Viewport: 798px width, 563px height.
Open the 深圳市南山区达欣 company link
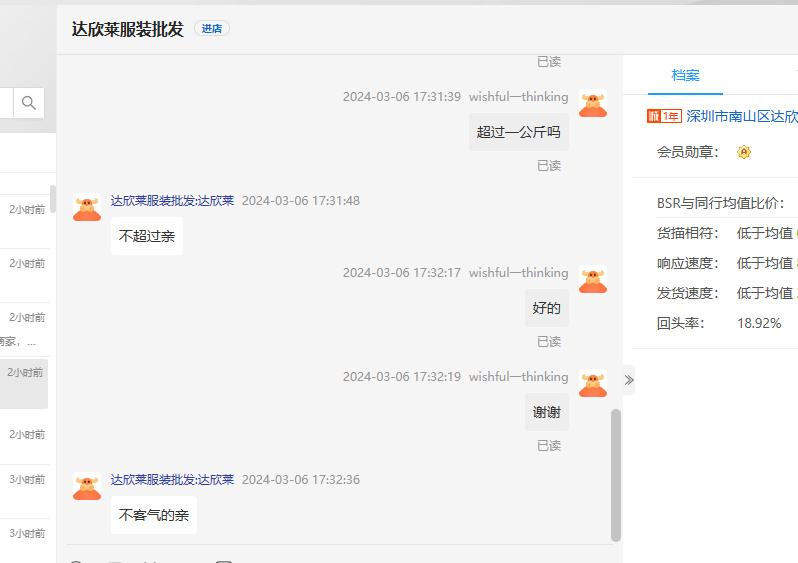[741, 117]
